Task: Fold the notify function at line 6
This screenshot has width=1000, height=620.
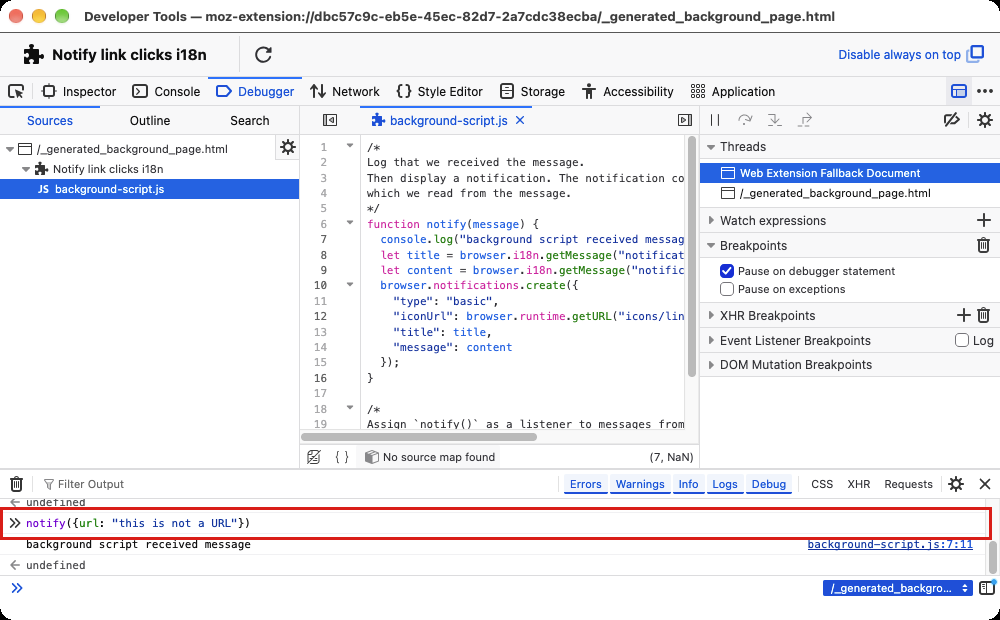Action: (x=349, y=223)
